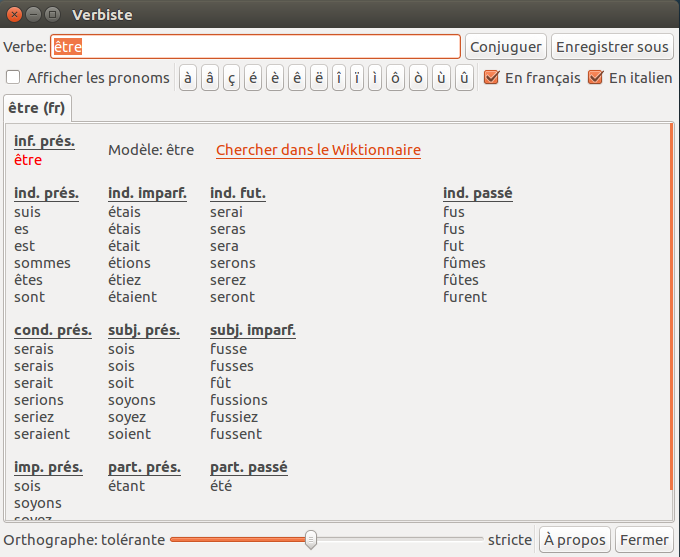Insert the à character button
This screenshot has height=557, width=680.
click(x=187, y=78)
